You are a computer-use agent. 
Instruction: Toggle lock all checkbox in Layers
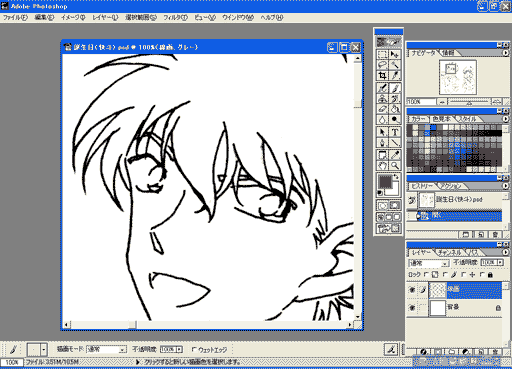[482, 275]
